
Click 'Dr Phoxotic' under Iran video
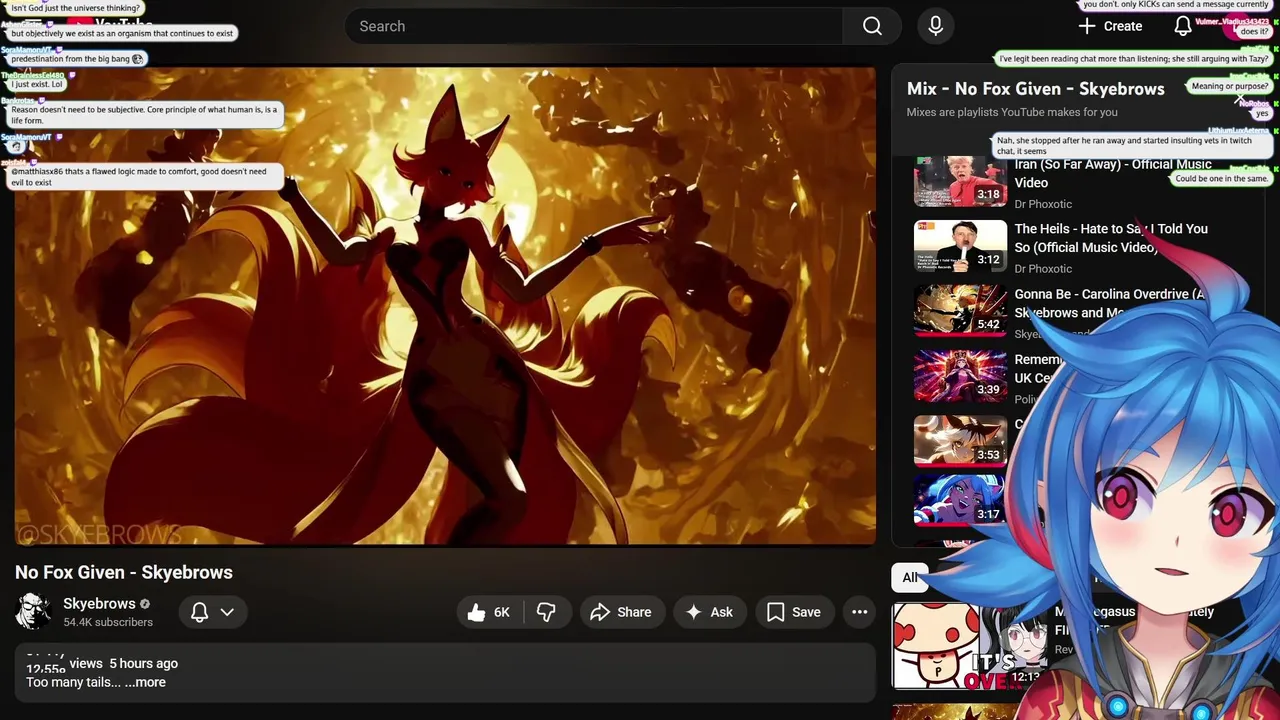point(1043,204)
